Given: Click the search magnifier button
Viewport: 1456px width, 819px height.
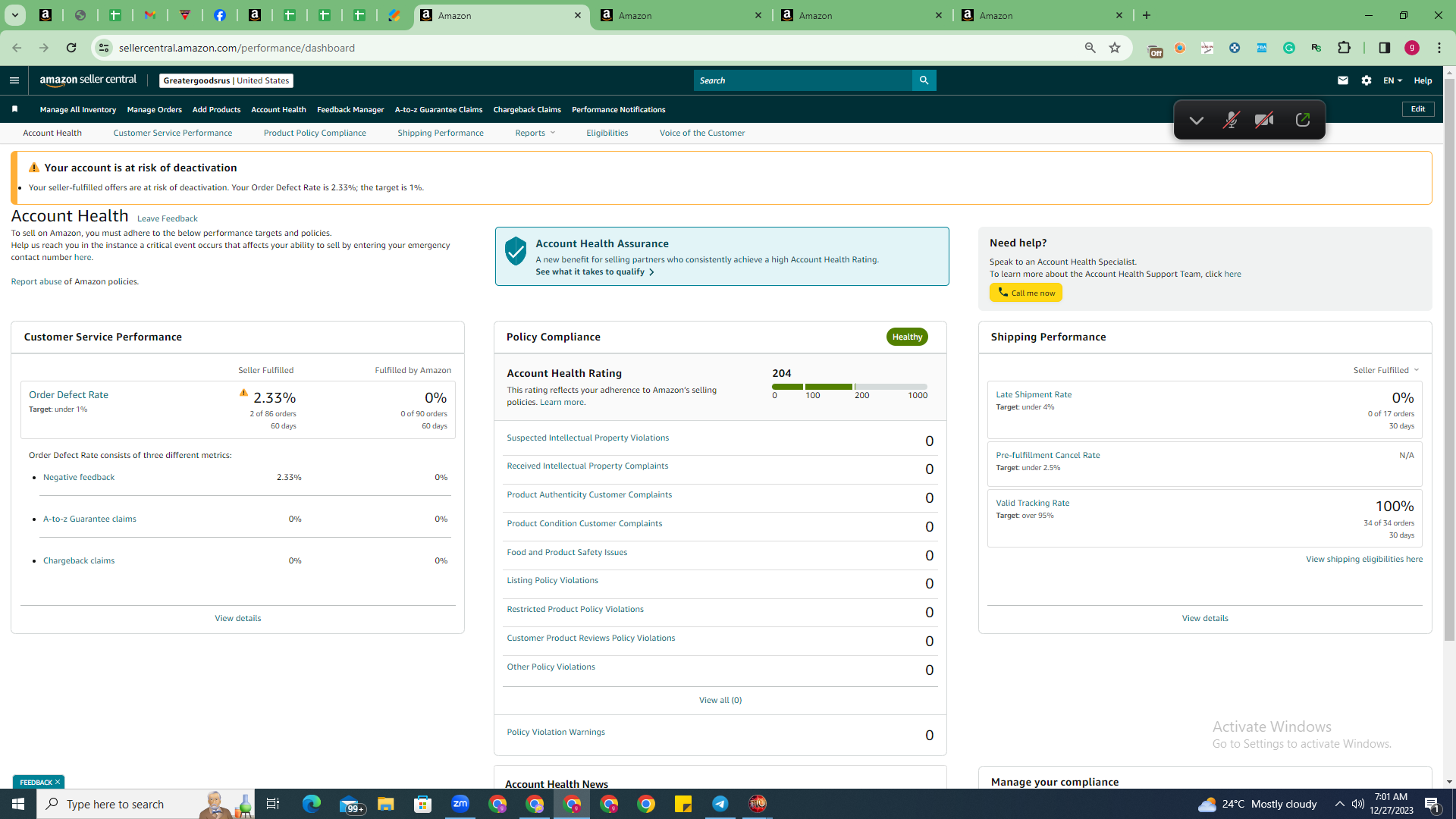Looking at the screenshot, I should click(924, 80).
